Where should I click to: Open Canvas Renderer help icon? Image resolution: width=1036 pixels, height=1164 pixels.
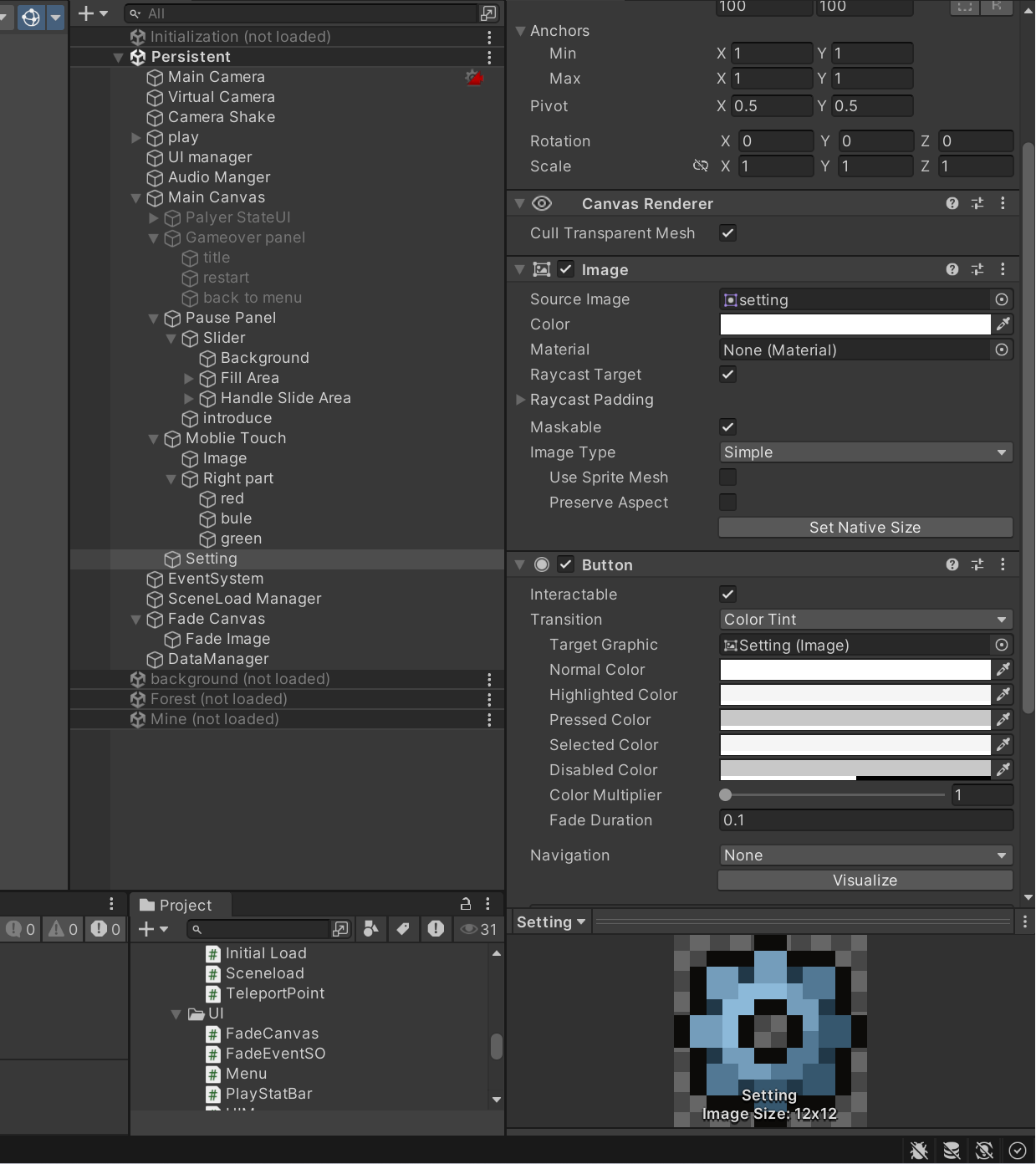click(952, 203)
